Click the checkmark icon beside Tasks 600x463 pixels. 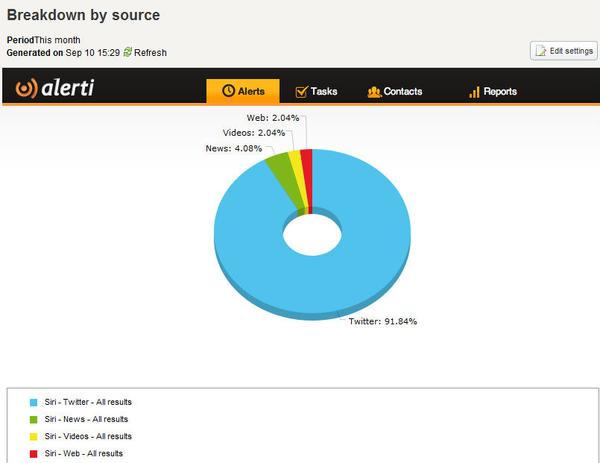[x=302, y=91]
